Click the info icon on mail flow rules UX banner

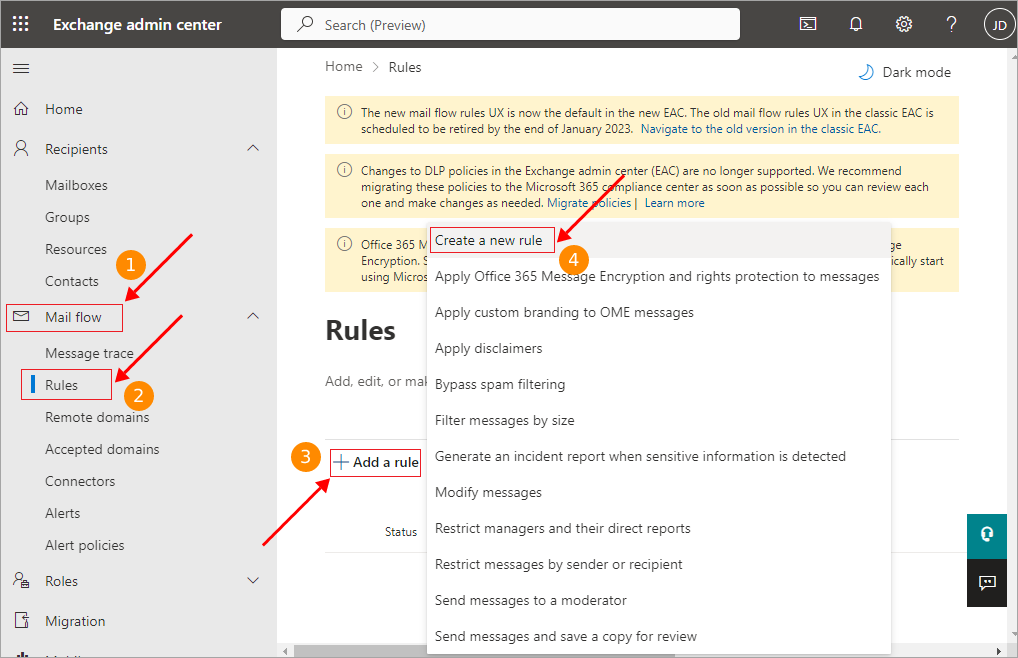pyautogui.click(x=344, y=112)
